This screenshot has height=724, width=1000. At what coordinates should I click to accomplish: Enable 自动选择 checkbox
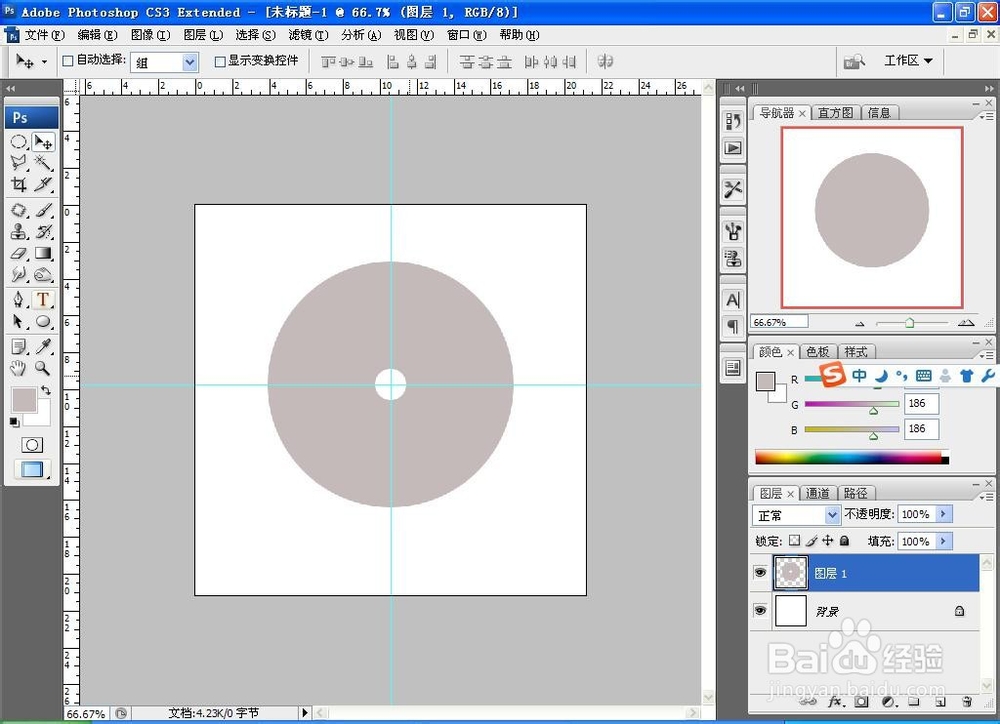[x=68, y=61]
